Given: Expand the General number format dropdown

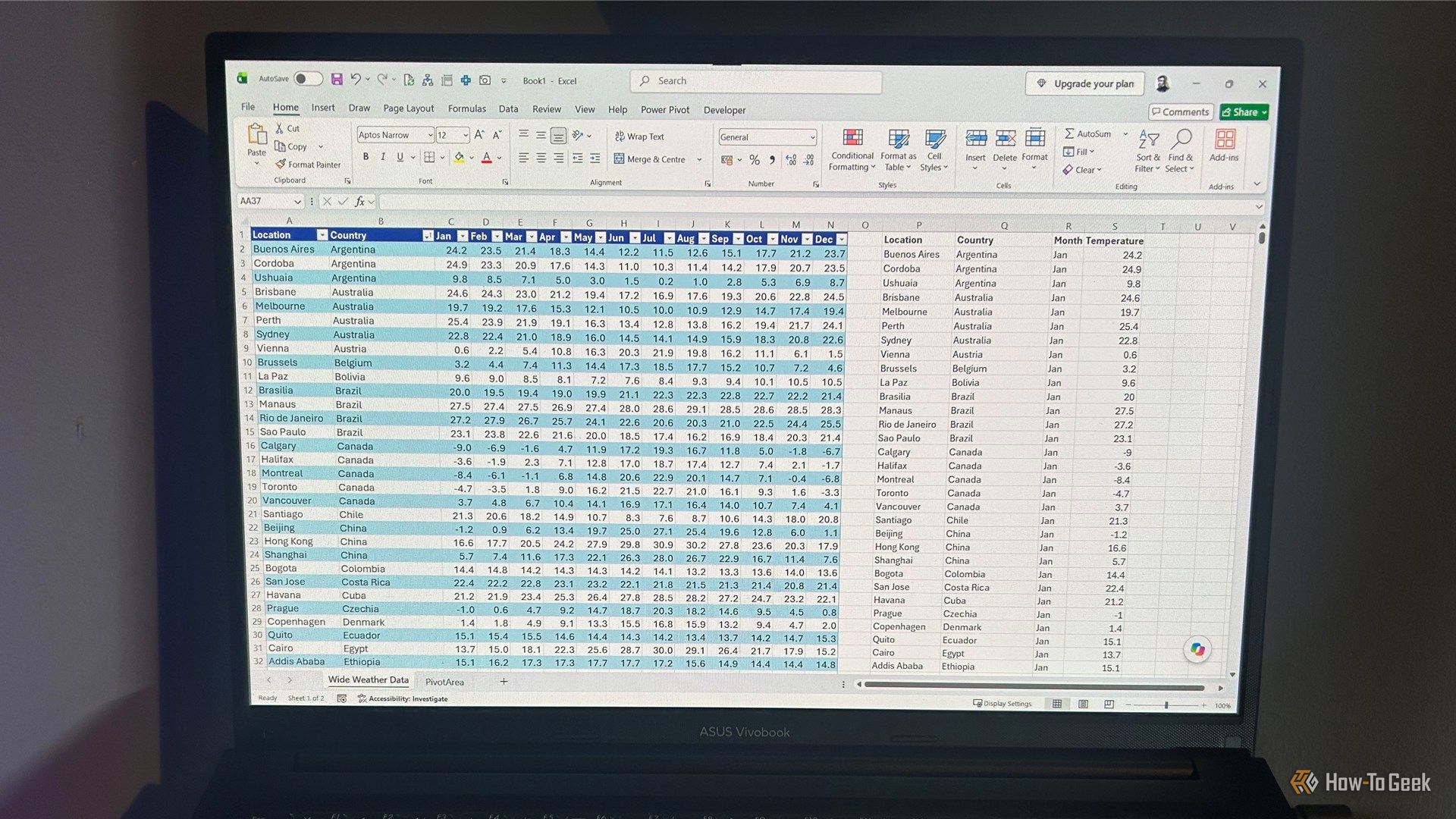Looking at the screenshot, I should pos(812,137).
